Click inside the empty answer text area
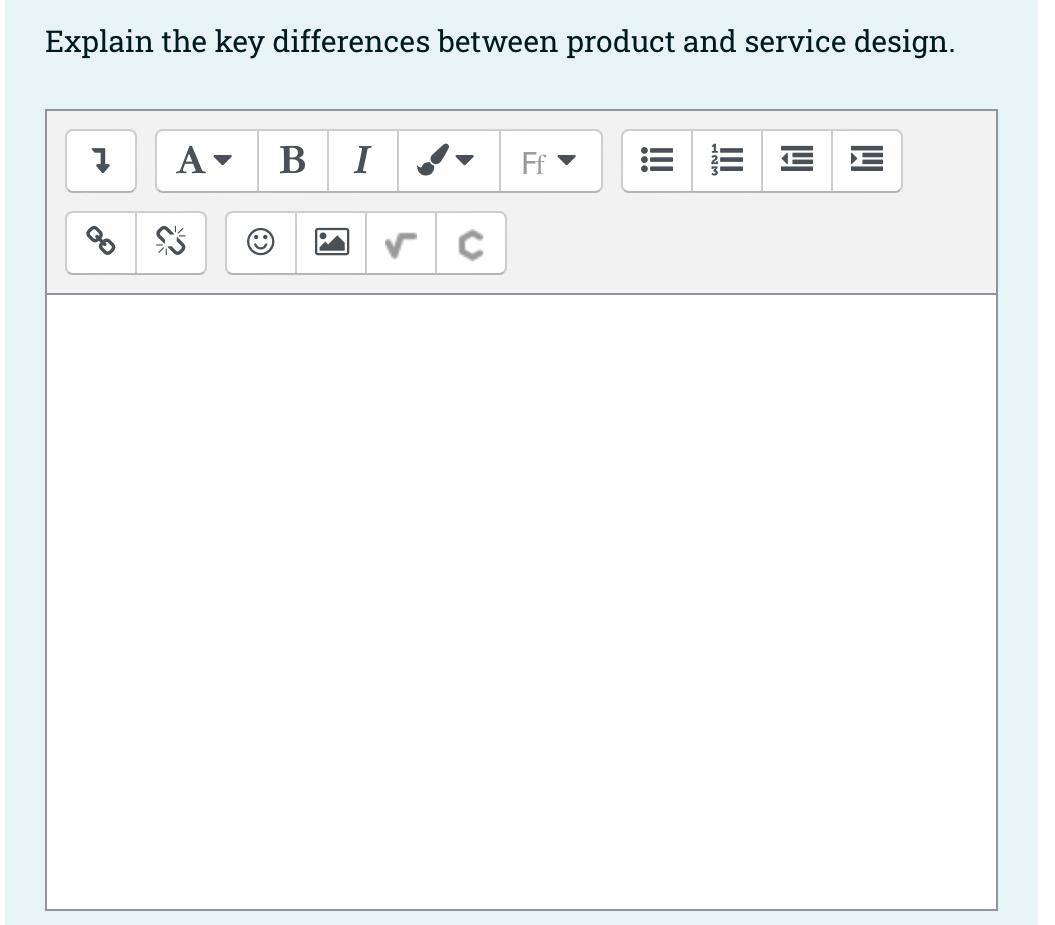 (x=520, y=600)
